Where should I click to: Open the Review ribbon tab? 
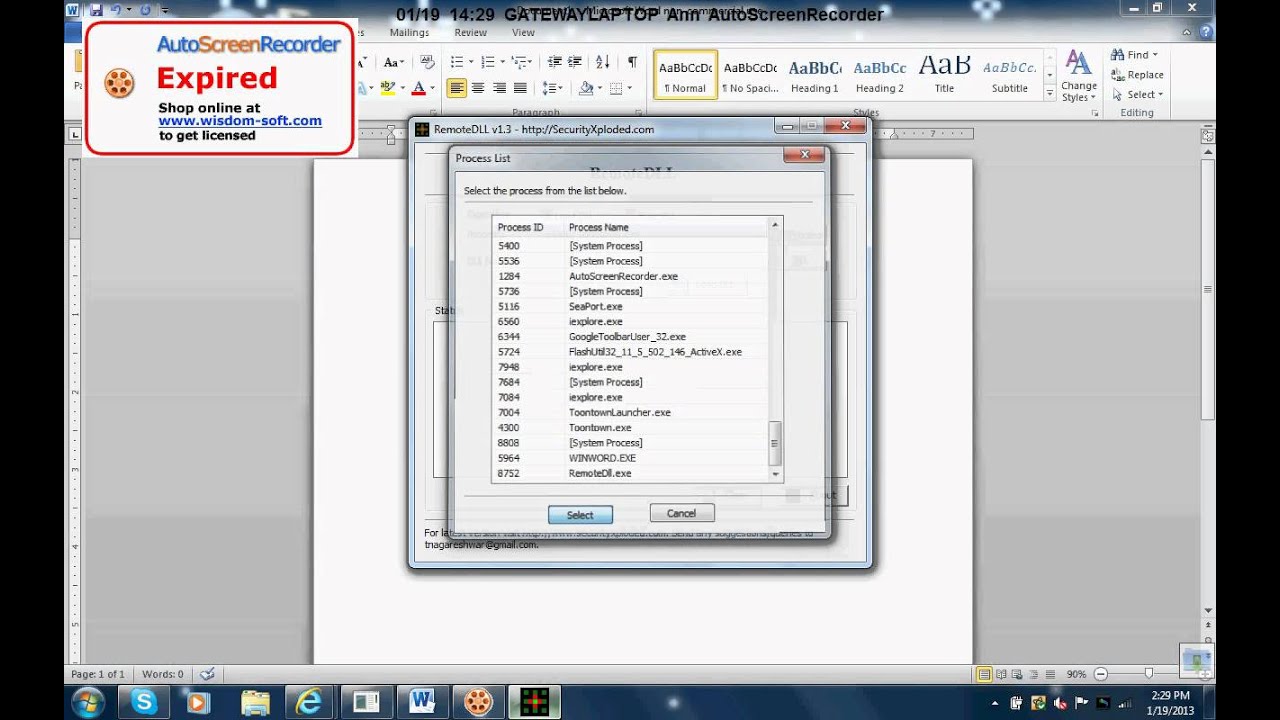(470, 33)
